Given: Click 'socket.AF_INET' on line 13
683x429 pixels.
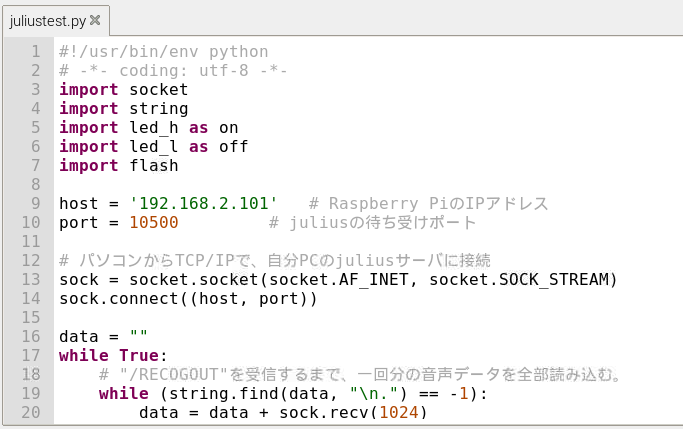Looking at the screenshot, I should pos(338,280).
